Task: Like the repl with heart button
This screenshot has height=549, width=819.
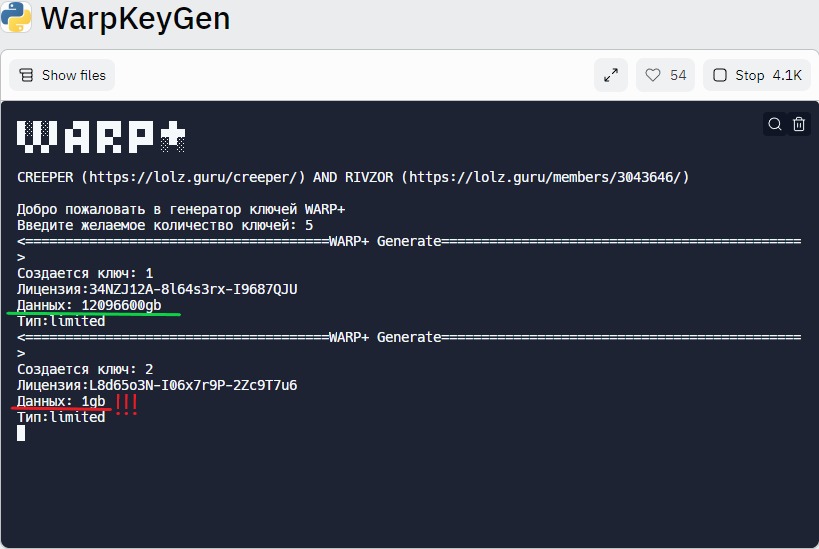Action: click(x=665, y=75)
